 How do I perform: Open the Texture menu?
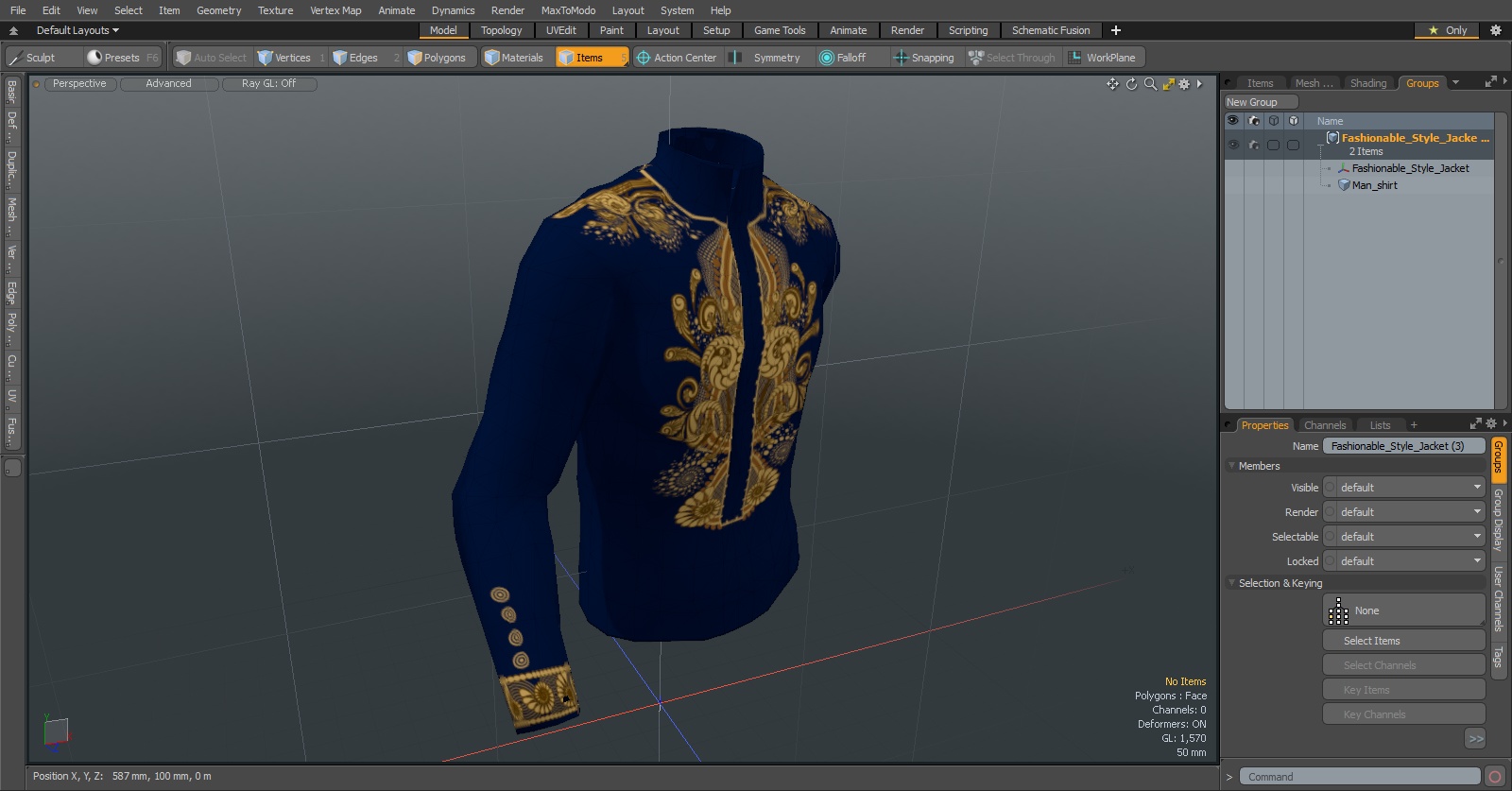click(x=275, y=10)
